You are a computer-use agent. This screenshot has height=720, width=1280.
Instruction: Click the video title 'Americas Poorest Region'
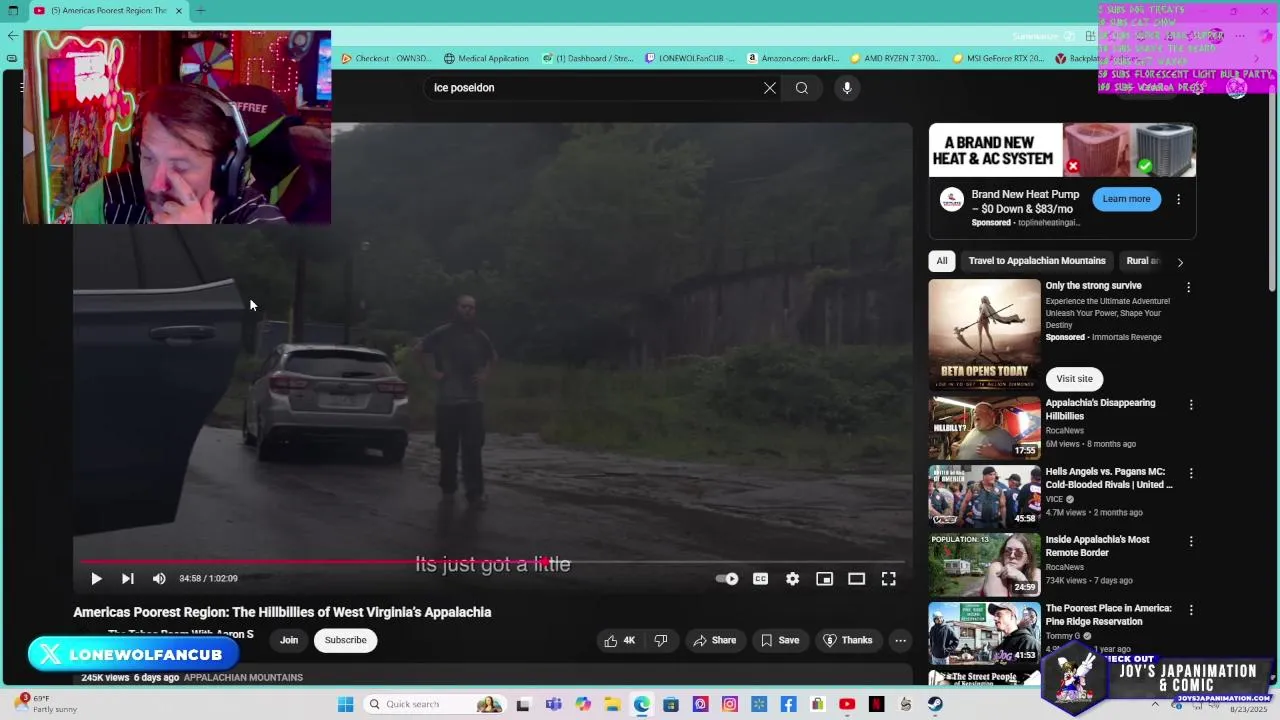coord(282,612)
